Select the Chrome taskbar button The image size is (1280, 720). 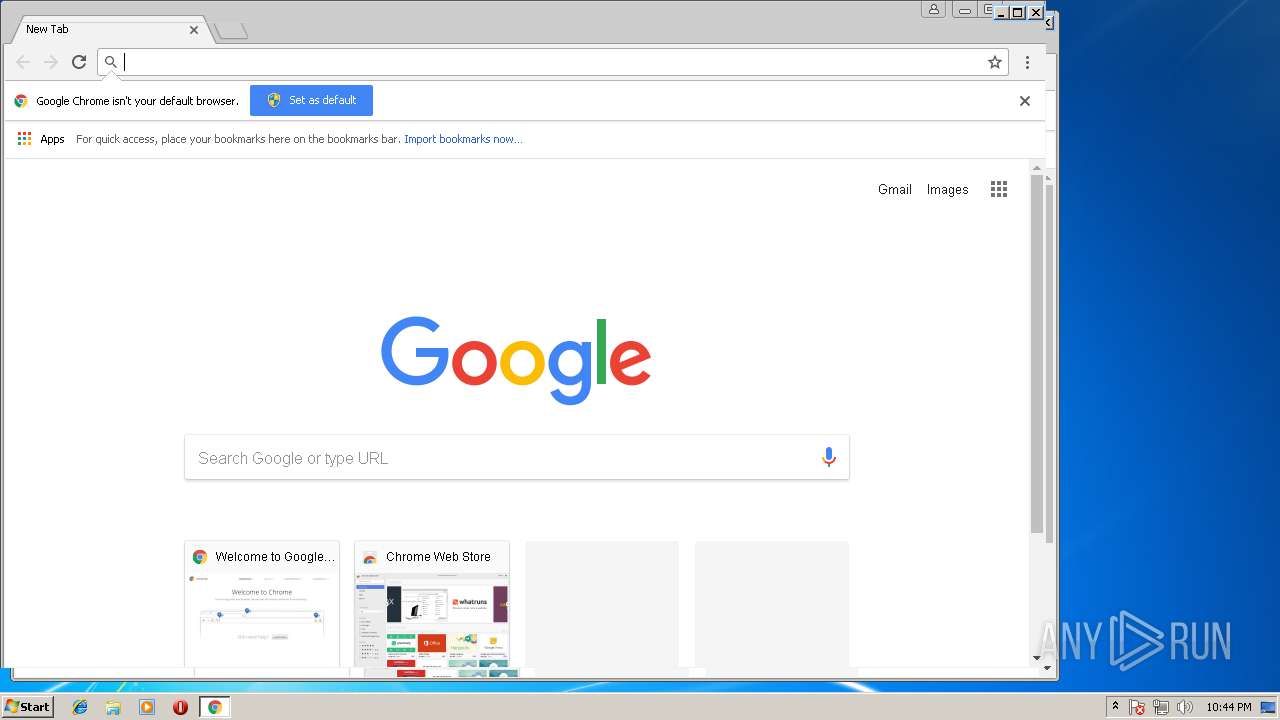(x=214, y=707)
